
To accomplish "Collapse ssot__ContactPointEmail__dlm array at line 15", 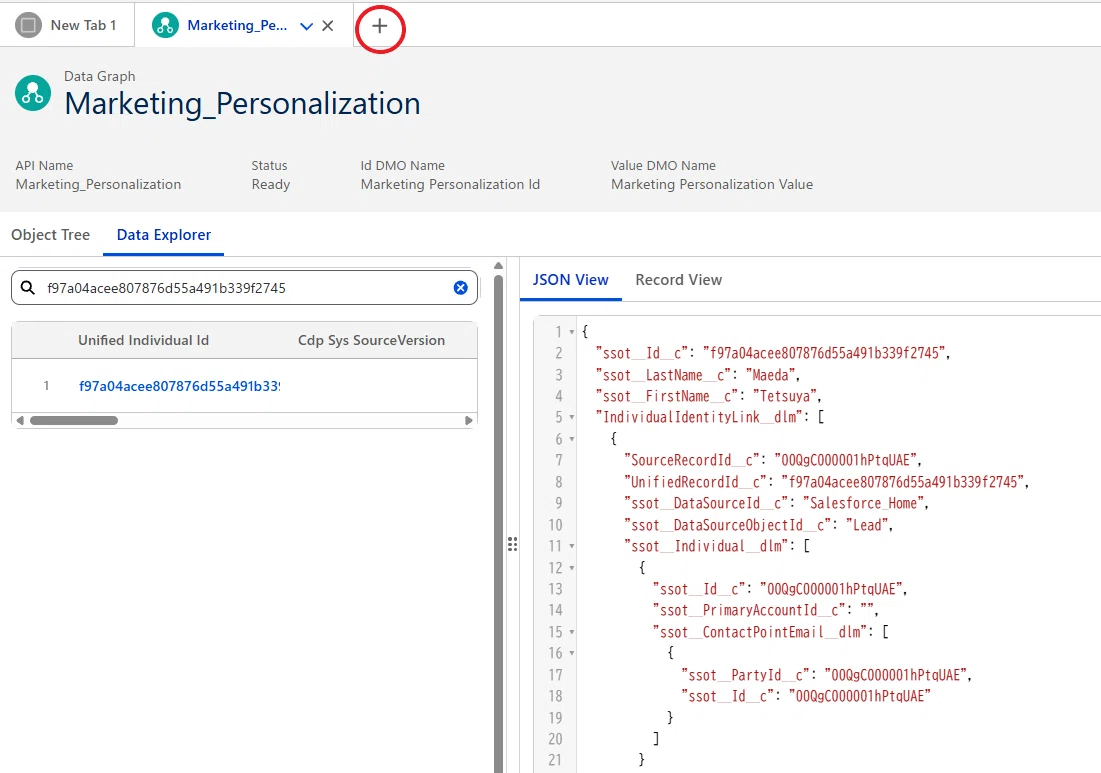I will [x=572, y=632].
